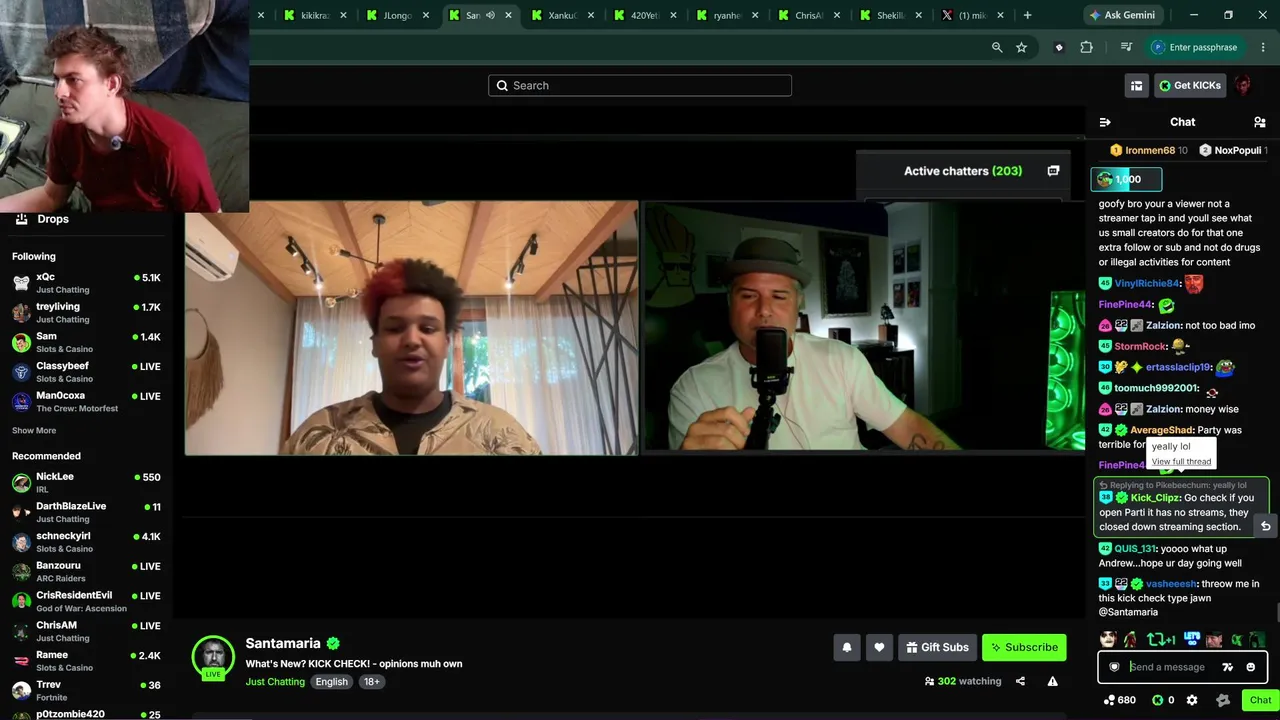Report the stream via the warning triangle

pyautogui.click(x=1052, y=681)
